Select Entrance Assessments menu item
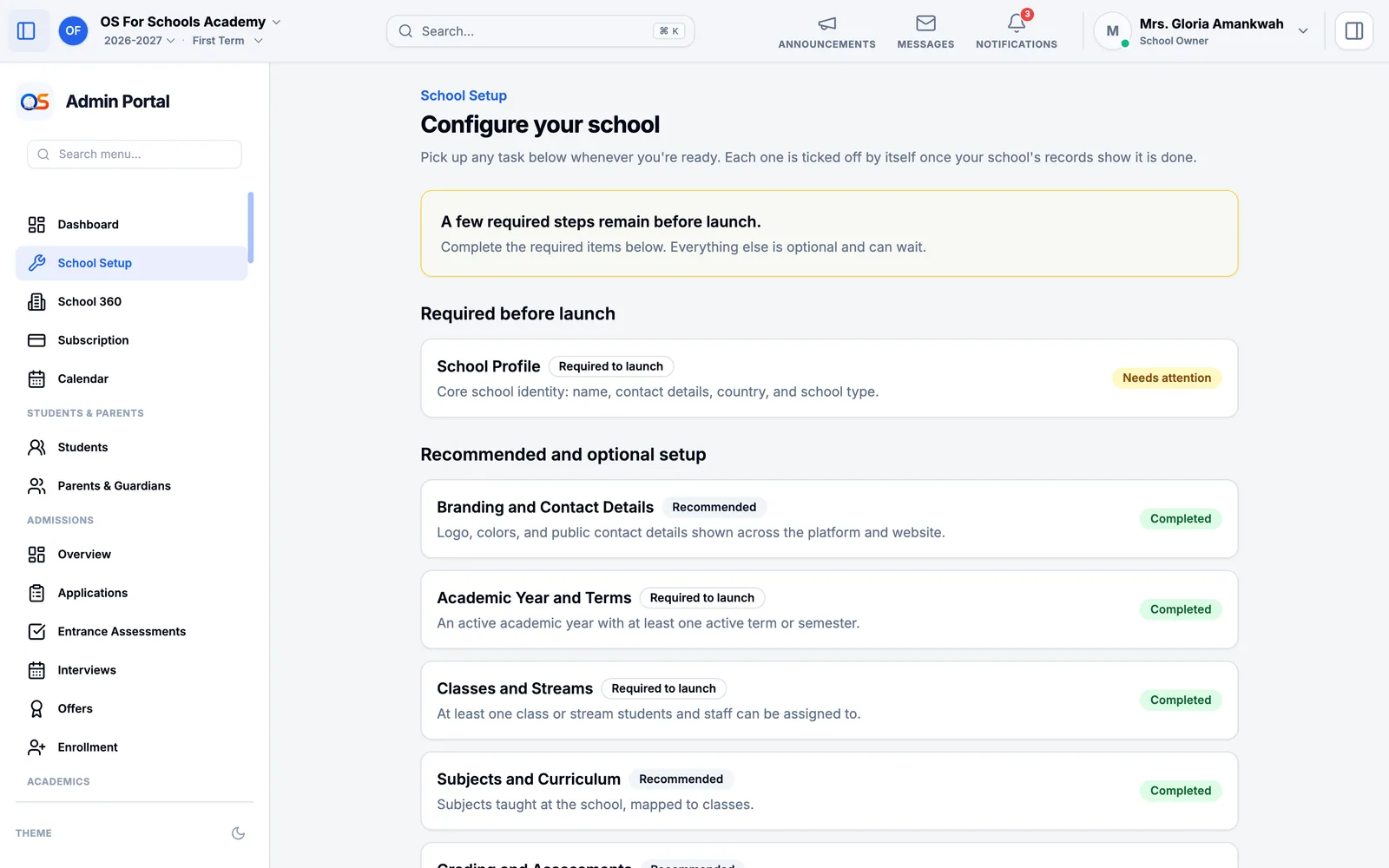The height and width of the screenshot is (868, 1389). (132, 632)
